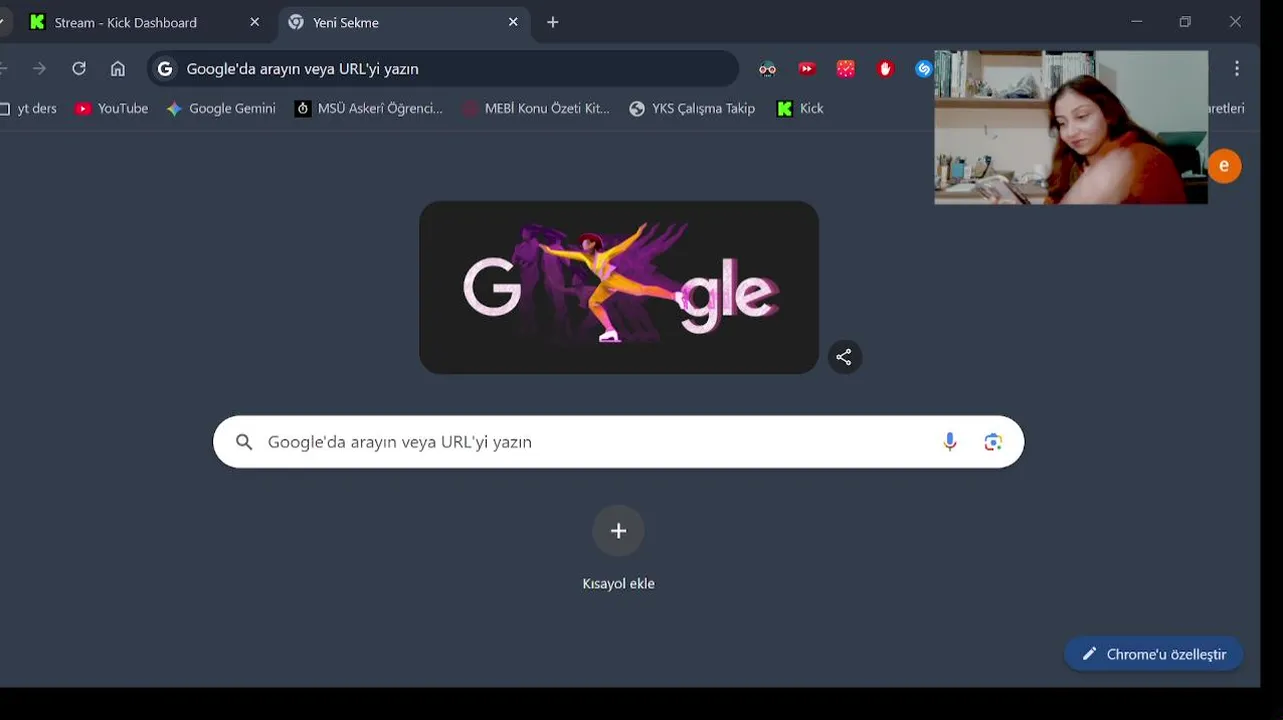Open Chrome'u özelleştir customization panel

coord(1154,654)
